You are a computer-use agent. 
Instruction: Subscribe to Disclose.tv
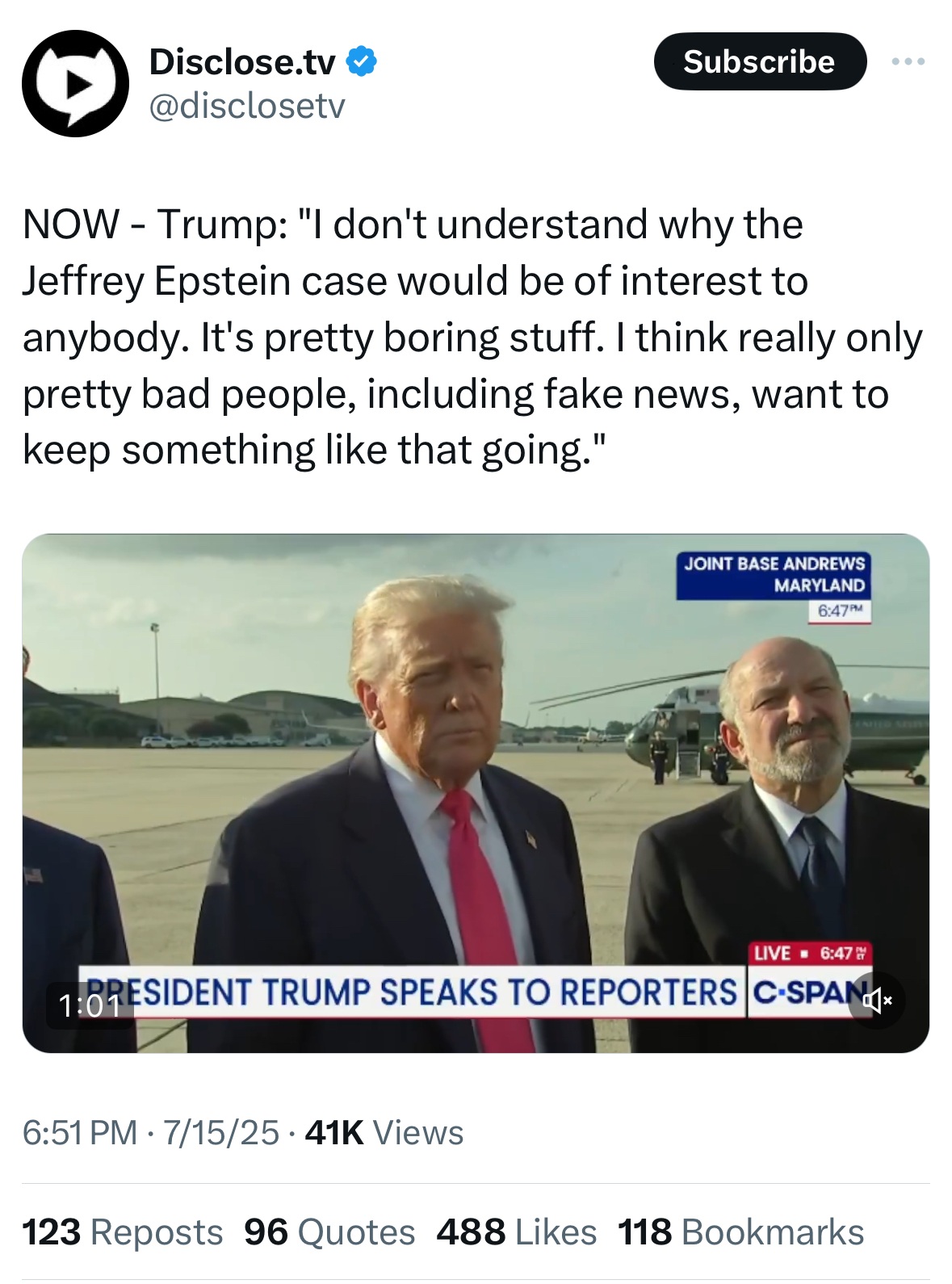click(760, 61)
